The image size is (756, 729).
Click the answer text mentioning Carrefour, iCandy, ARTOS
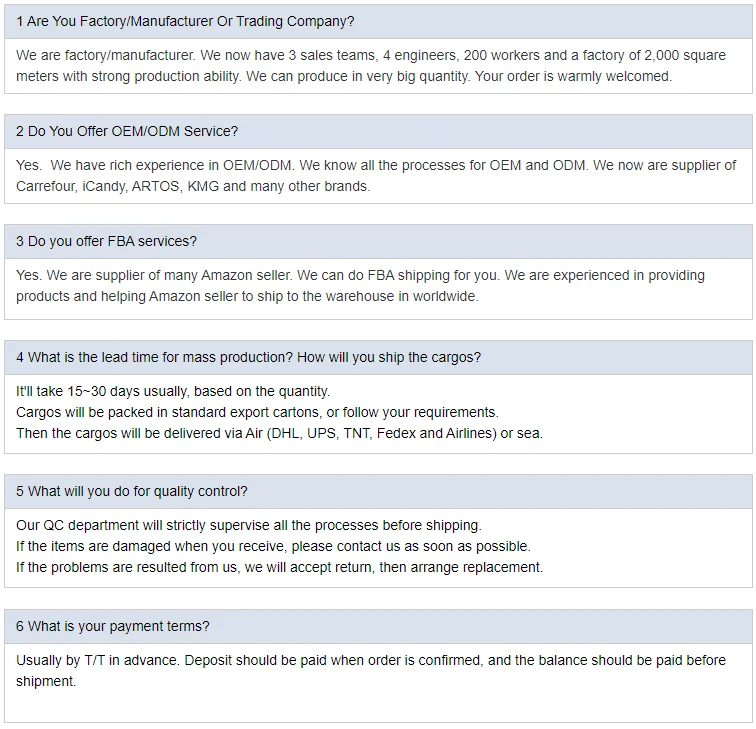pyautogui.click(x=376, y=176)
